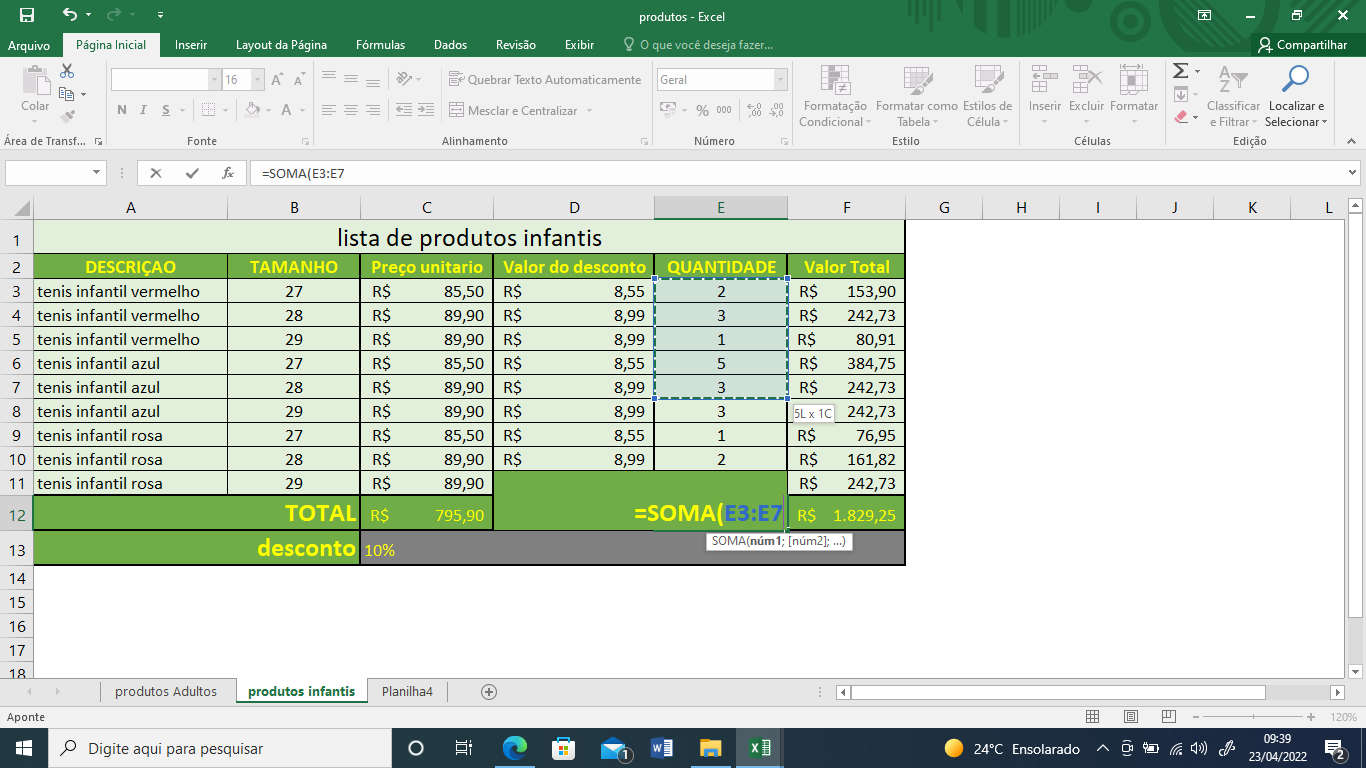Open Formatação Condicional dropdown

tap(835, 96)
